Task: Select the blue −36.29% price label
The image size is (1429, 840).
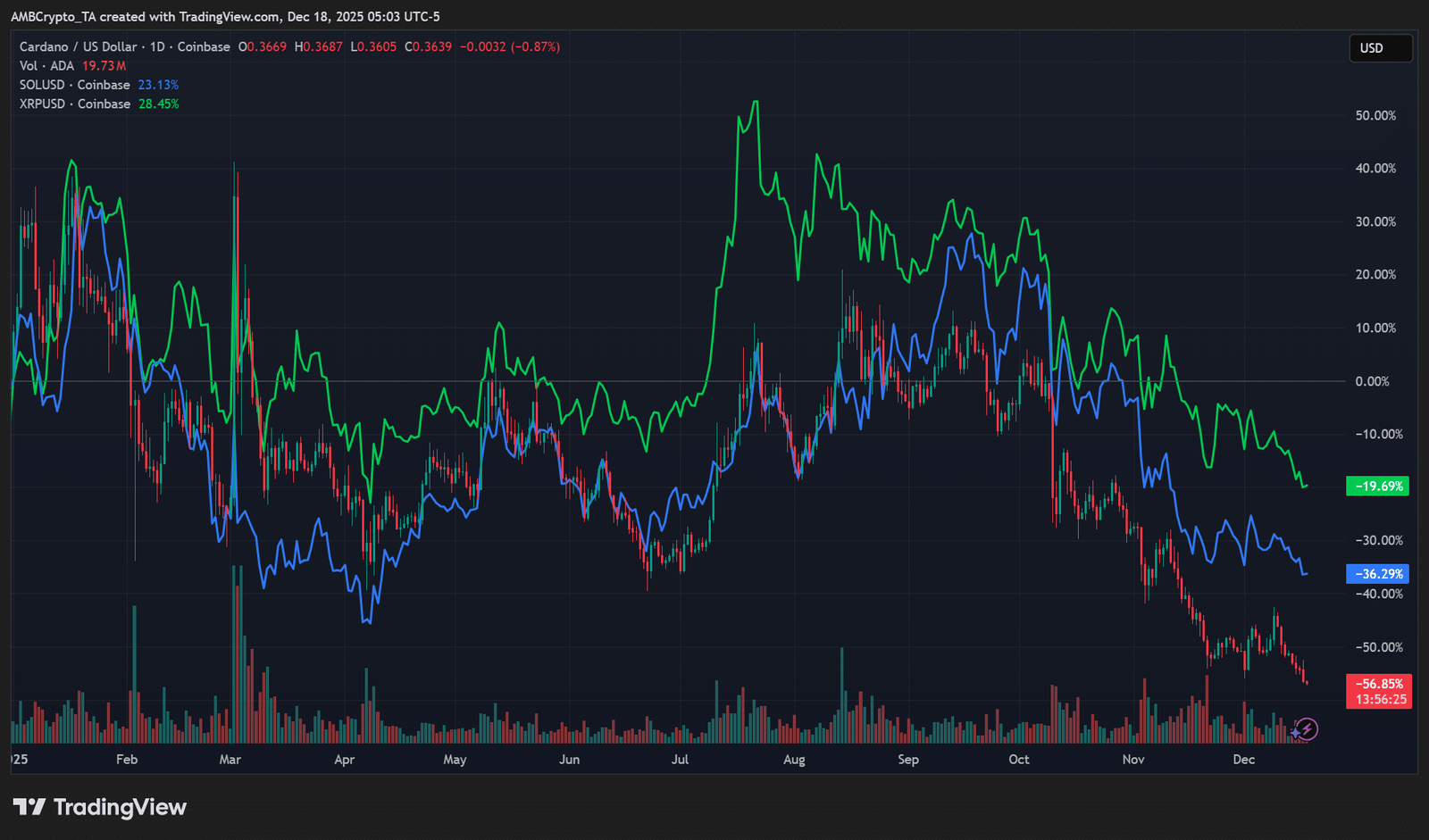Action: (x=1376, y=574)
